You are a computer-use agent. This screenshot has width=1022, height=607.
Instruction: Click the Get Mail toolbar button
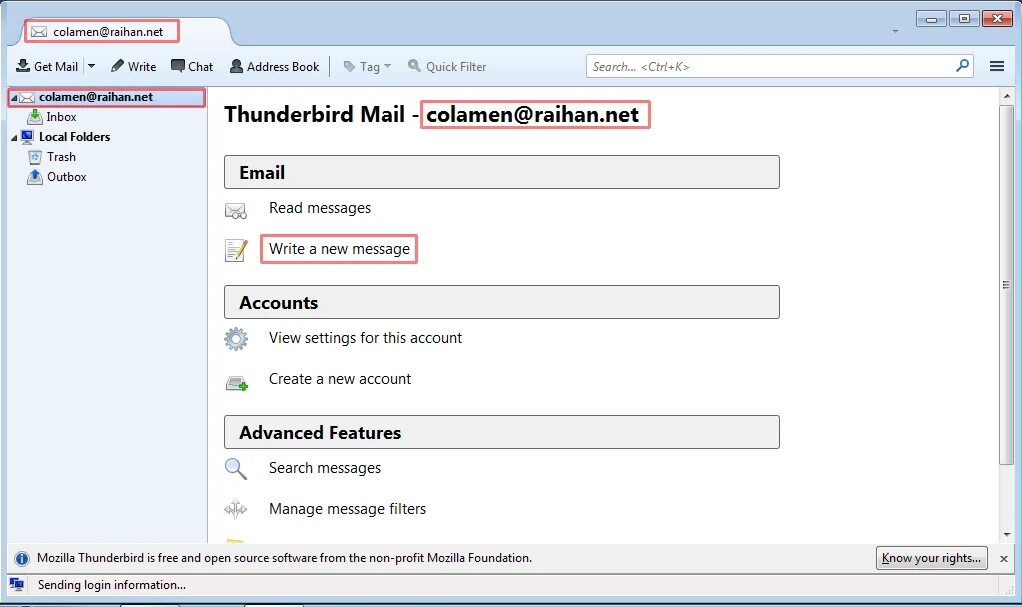tap(47, 67)
